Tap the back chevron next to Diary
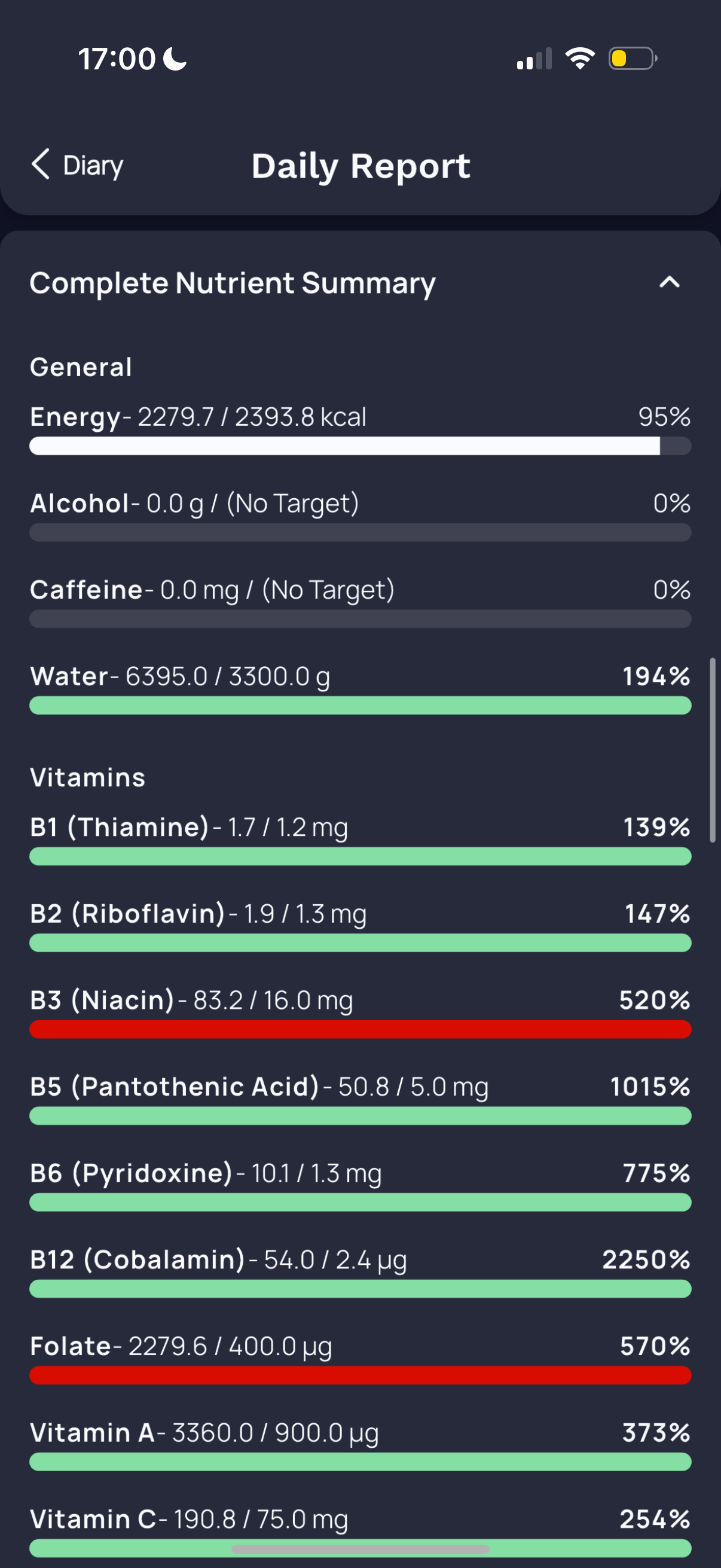 [41, 164]
